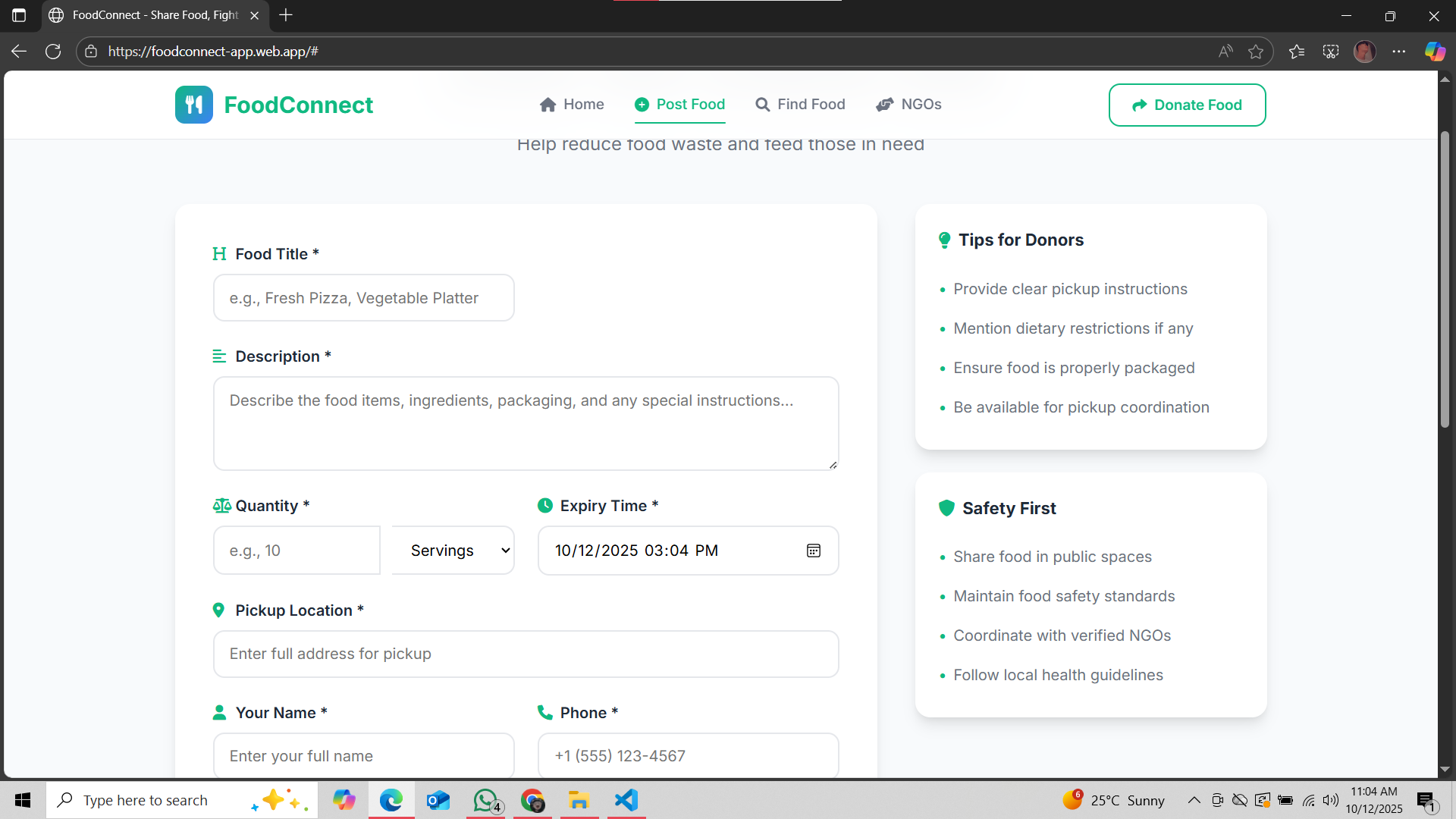The image size is (1456, 819).
Task: Open browser Settings and more menu
Action: click(x=1399, y=52)
